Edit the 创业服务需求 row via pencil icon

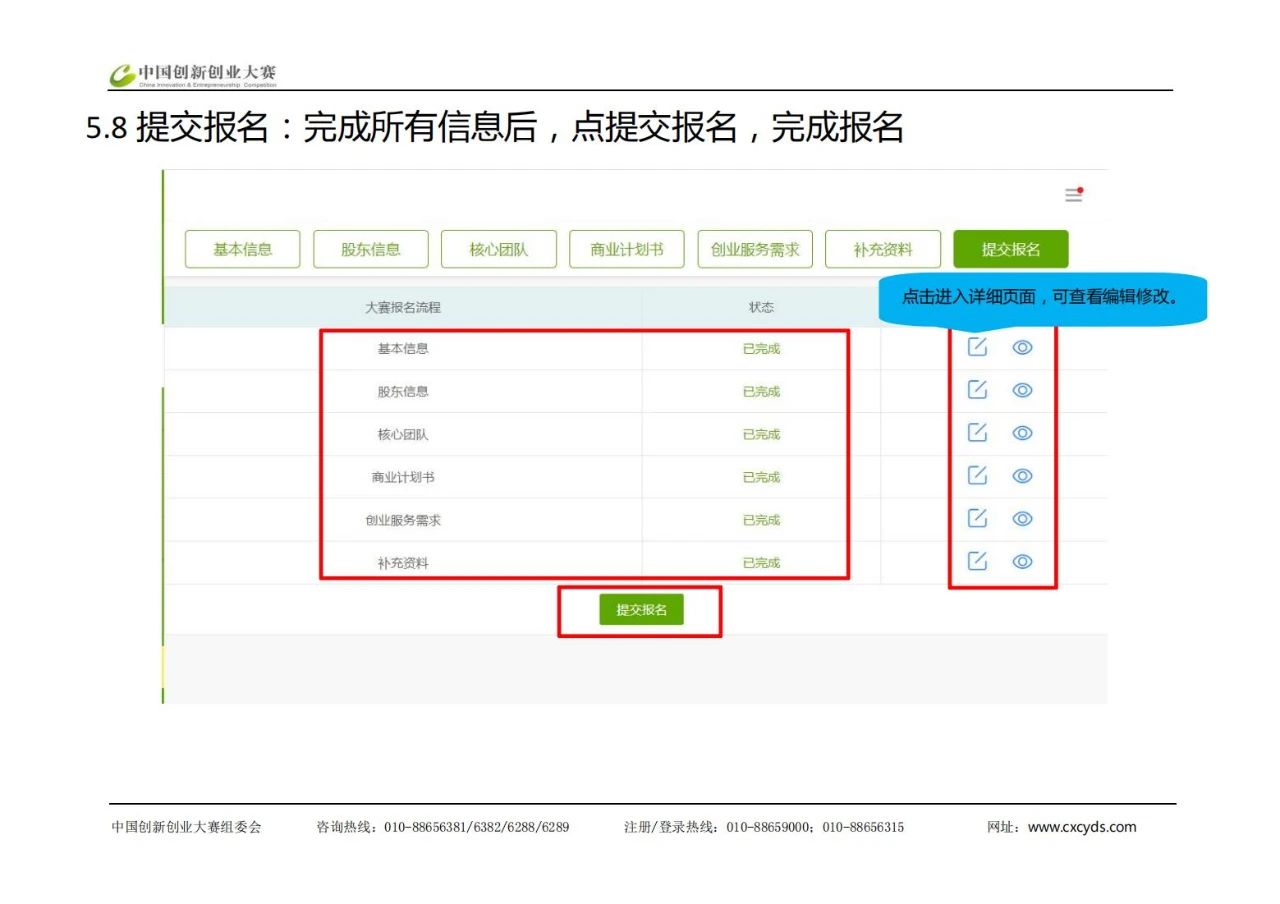coord(977,518)
